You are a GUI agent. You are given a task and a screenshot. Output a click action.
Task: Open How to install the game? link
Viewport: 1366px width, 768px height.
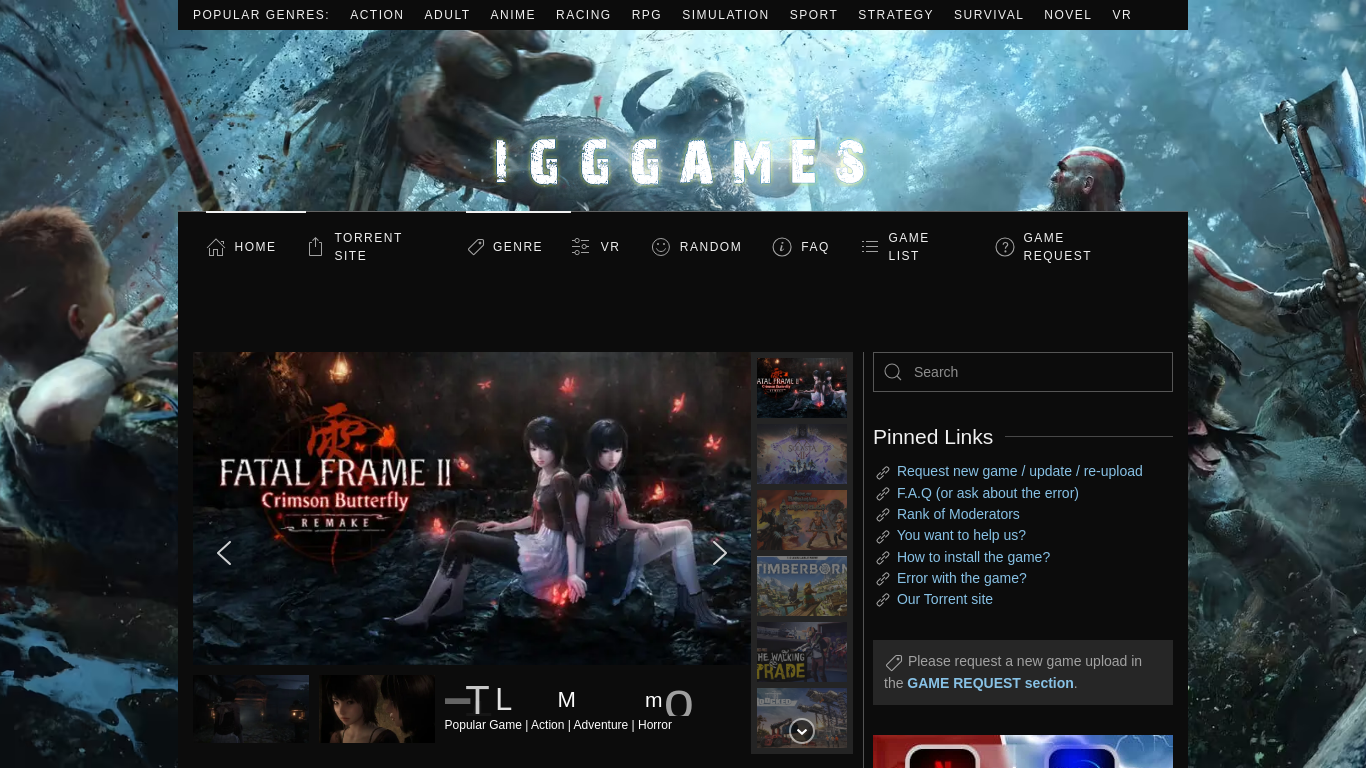973,557
